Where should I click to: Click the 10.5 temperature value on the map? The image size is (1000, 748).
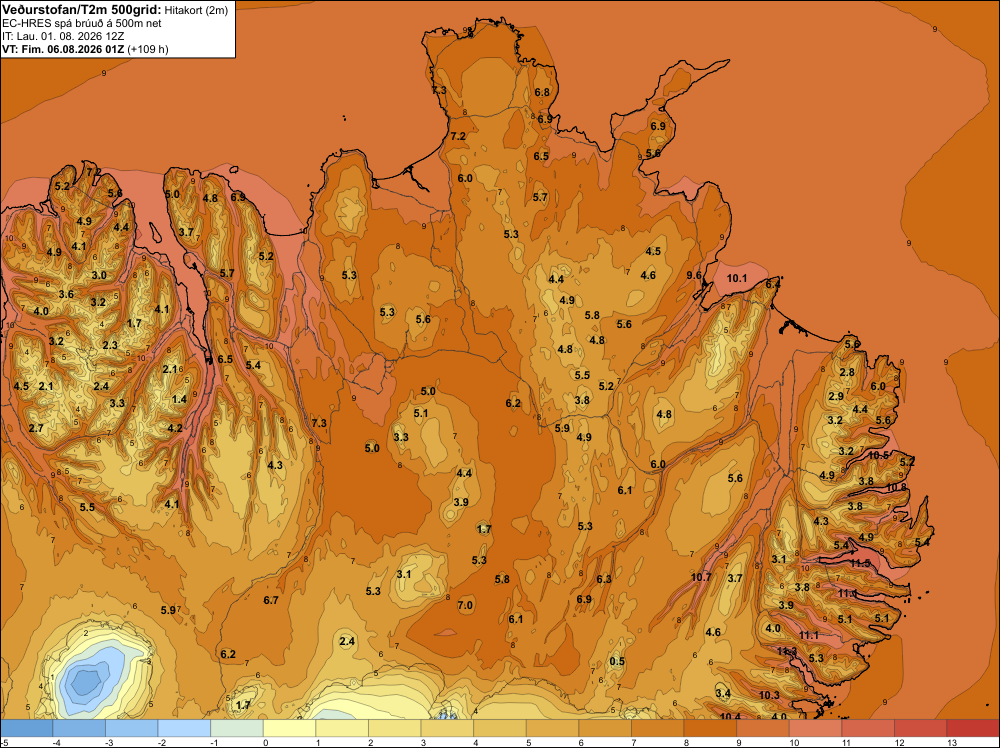tap(879, 455)
